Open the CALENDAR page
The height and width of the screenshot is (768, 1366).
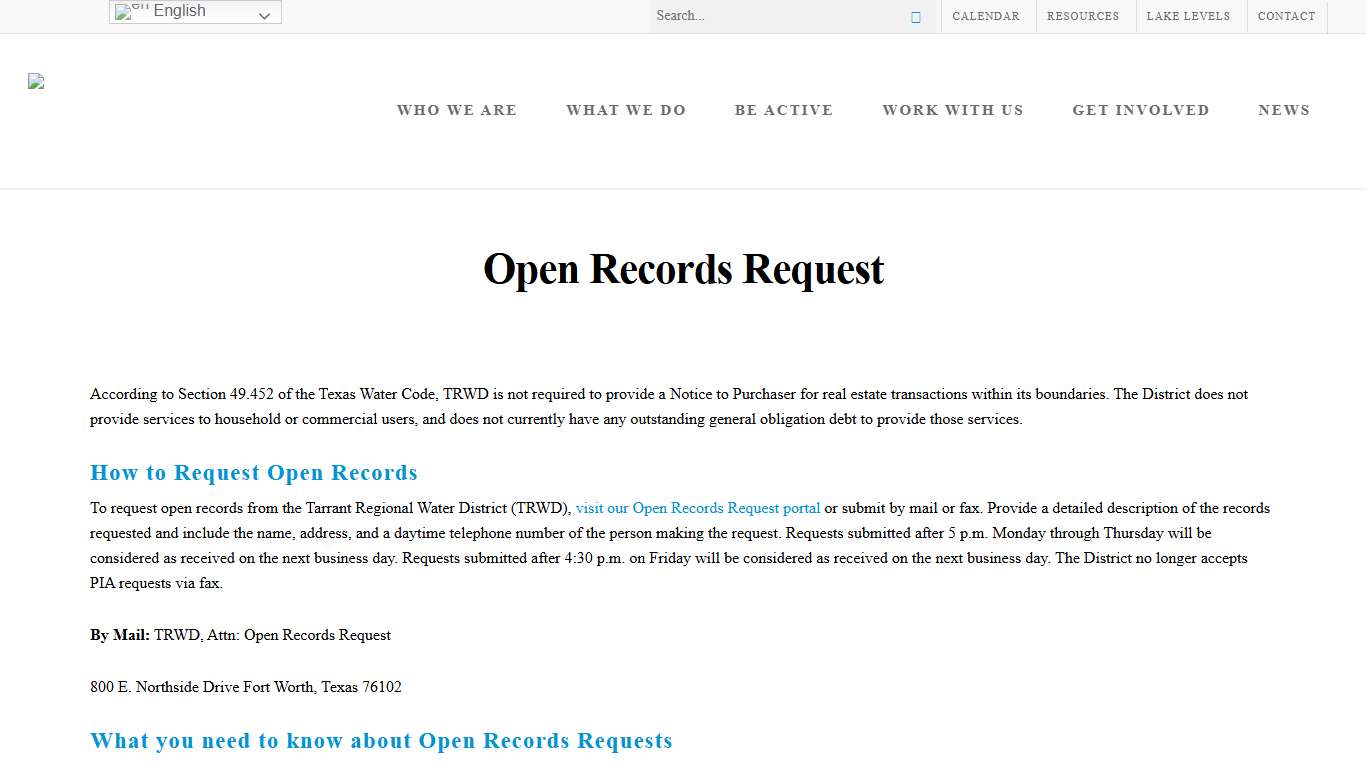[x=986, y=16]
